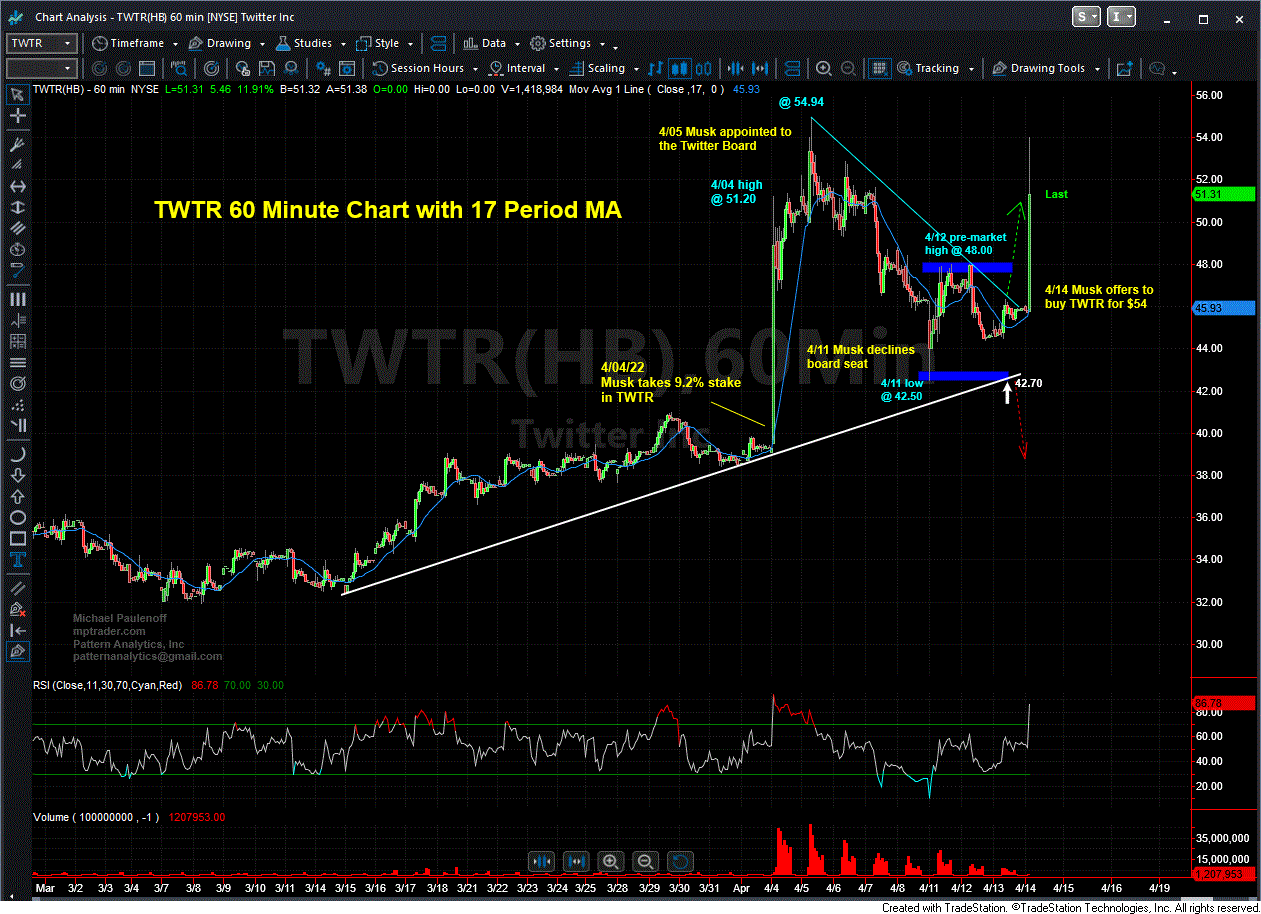This screenshot has height=914, width=1261.
Task: Click the Drawing Tools button
Action: pos(1038,68)
